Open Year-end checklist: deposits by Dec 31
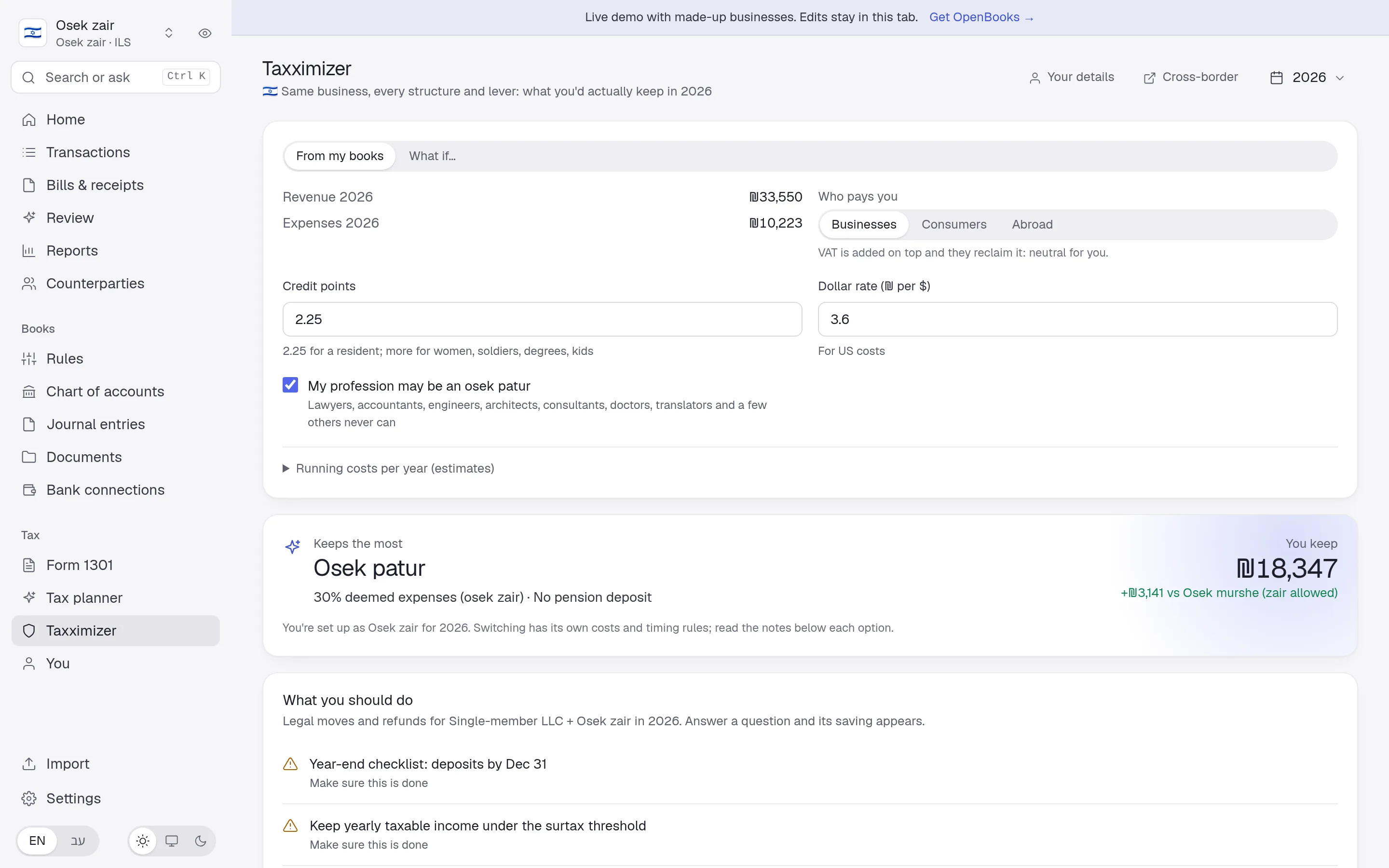 pyautogui.click(x=810, y=773)
